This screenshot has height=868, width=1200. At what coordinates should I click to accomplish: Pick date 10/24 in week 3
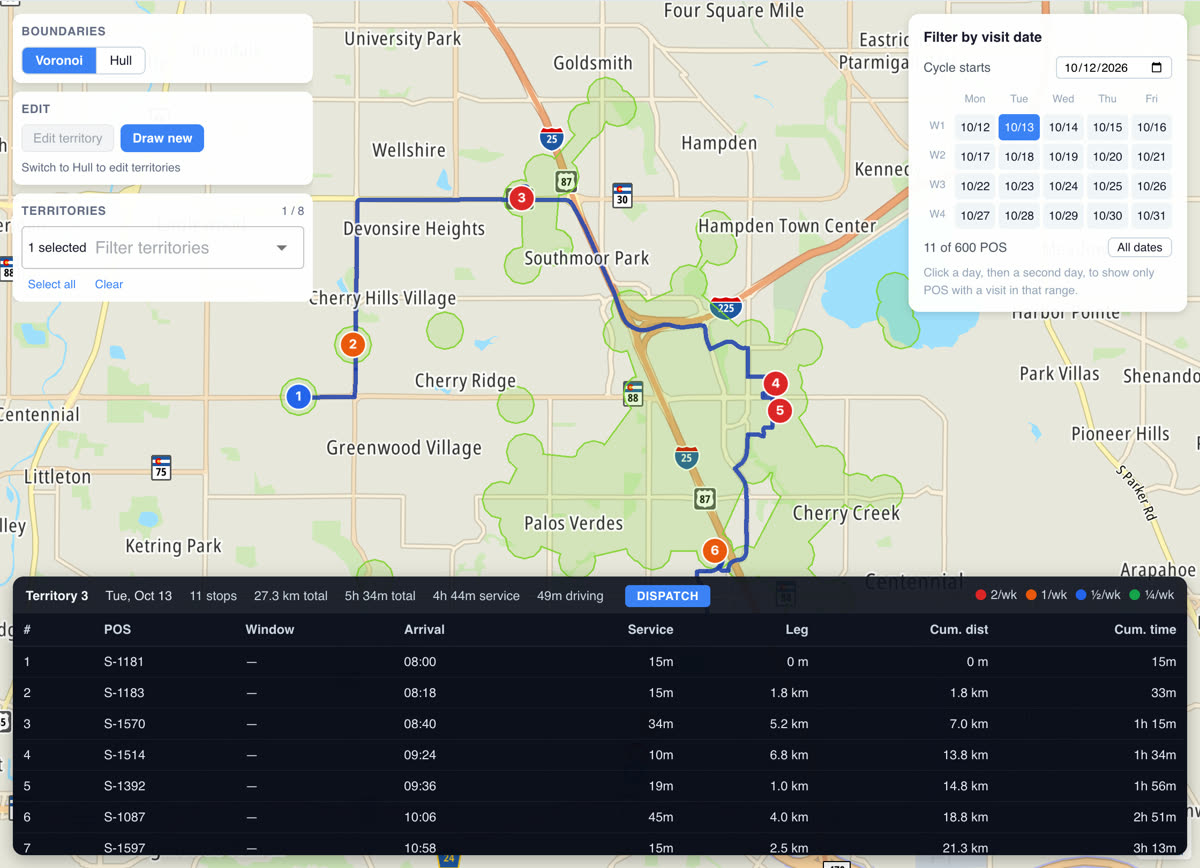[x=1063, y=186]
